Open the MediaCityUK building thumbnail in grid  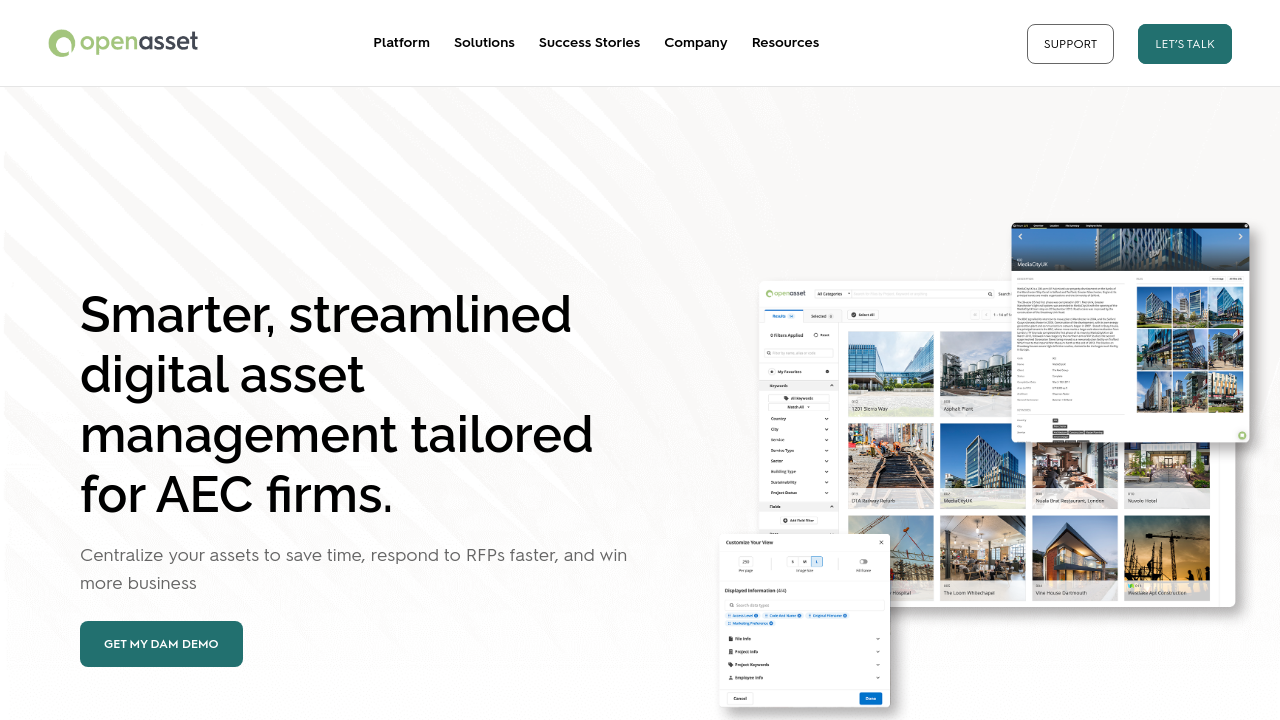tap(983, 466)
